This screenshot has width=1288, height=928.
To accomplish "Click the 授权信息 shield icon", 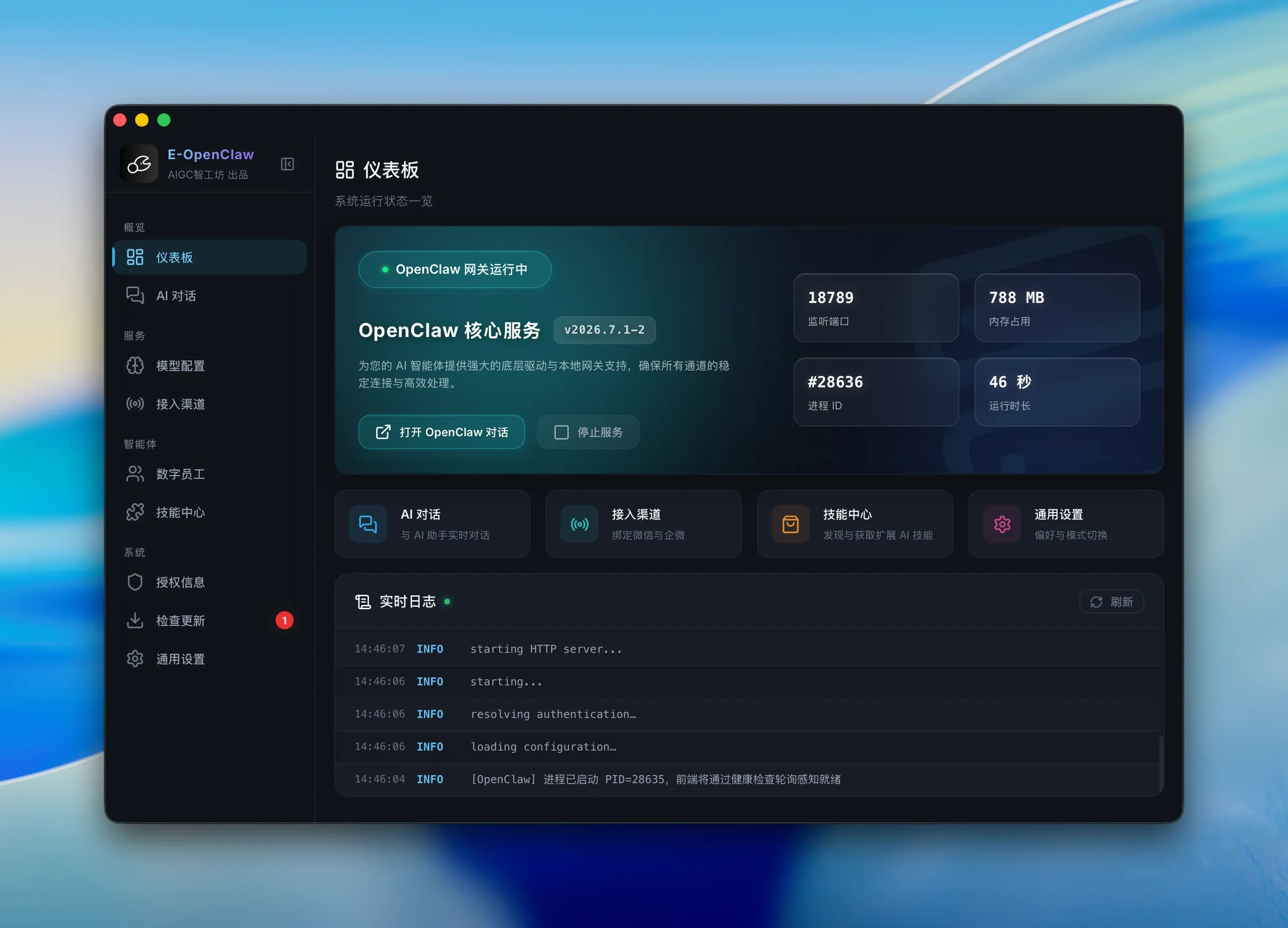I will coord(135,582).
